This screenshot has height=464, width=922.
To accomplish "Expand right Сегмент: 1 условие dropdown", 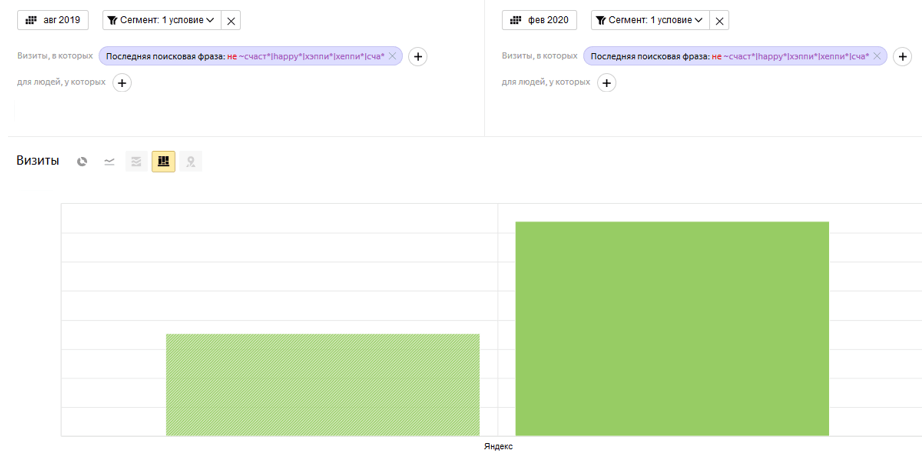I will [650, 20].
